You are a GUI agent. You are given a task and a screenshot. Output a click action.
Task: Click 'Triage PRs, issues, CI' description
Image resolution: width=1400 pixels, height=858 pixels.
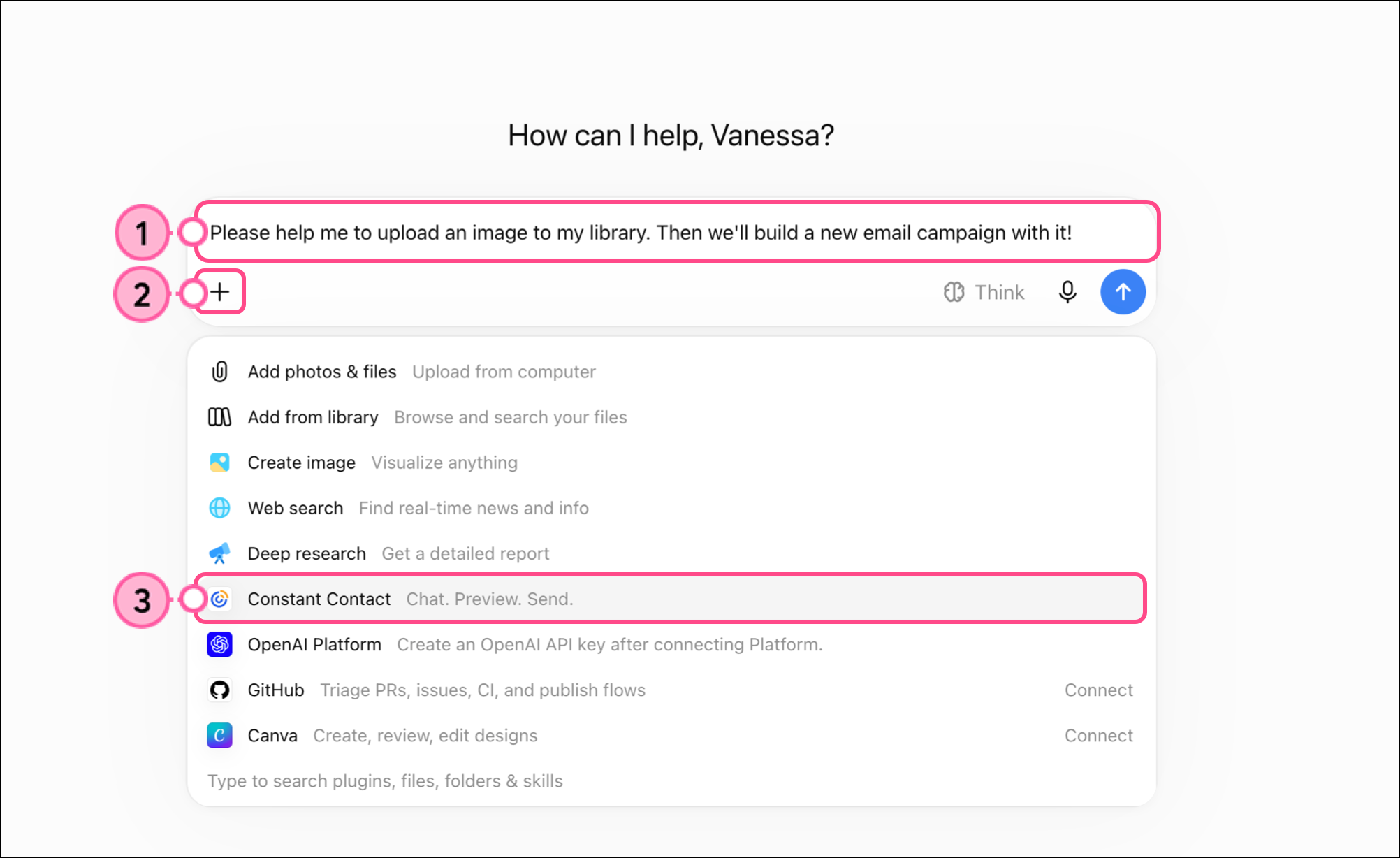click(483, 690)
